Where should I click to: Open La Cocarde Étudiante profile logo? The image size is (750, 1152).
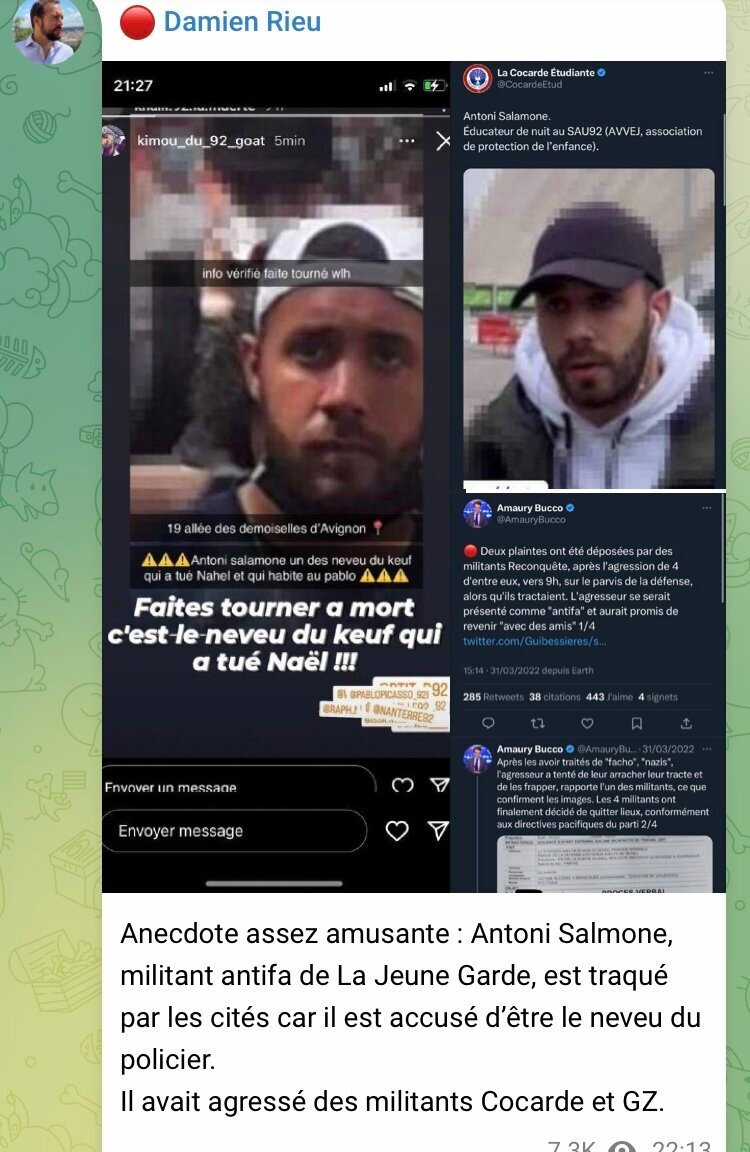477,78
